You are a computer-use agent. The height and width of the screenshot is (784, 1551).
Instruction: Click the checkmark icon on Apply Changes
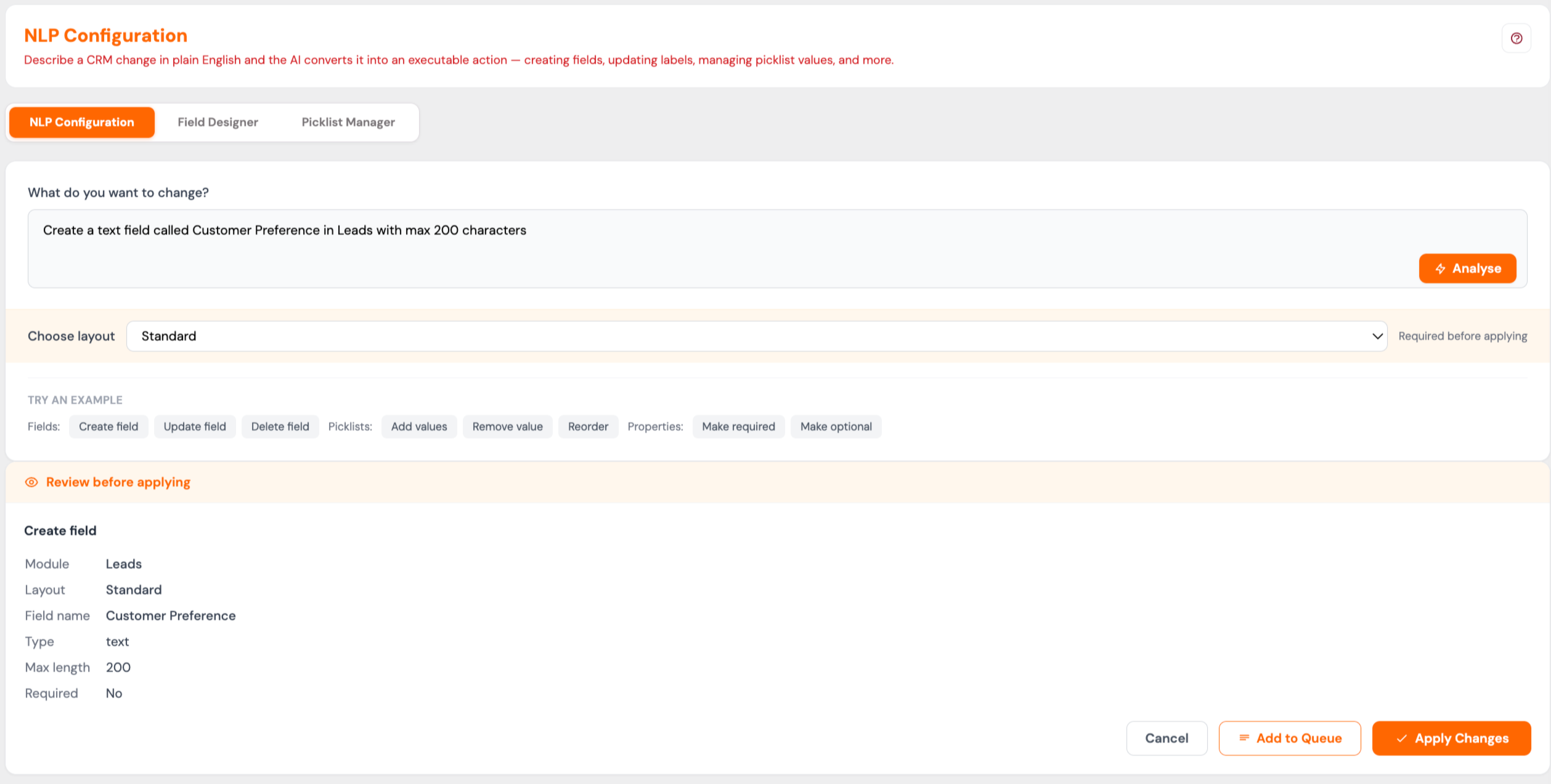pos(1402,738)
